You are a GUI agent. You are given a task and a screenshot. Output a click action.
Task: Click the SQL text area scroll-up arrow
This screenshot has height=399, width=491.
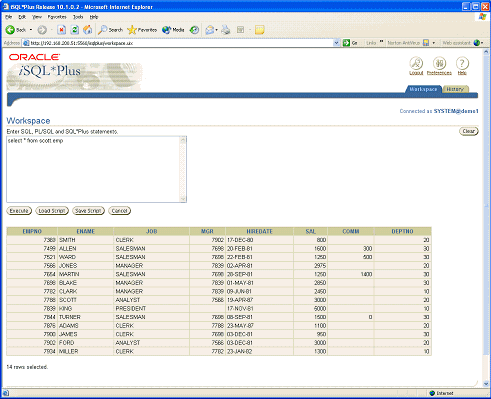click(183, 140)
